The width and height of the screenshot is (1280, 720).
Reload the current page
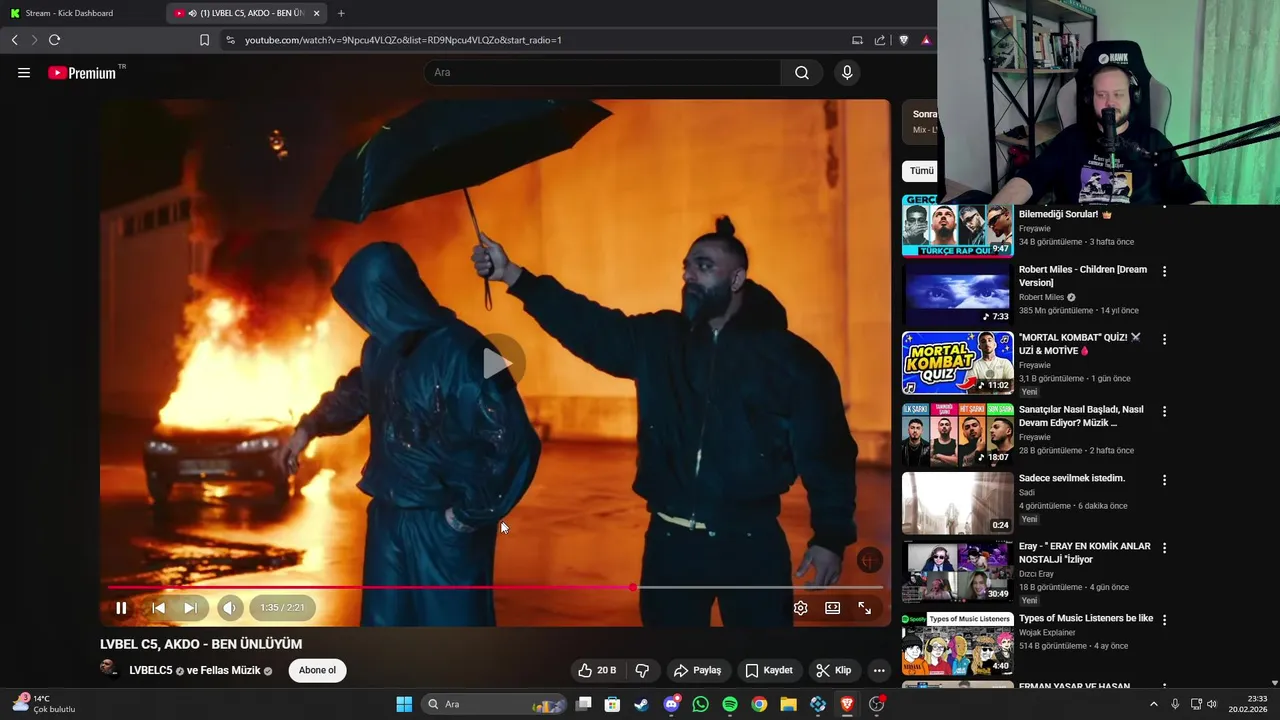pyautogui.click(x=55, y=40)
